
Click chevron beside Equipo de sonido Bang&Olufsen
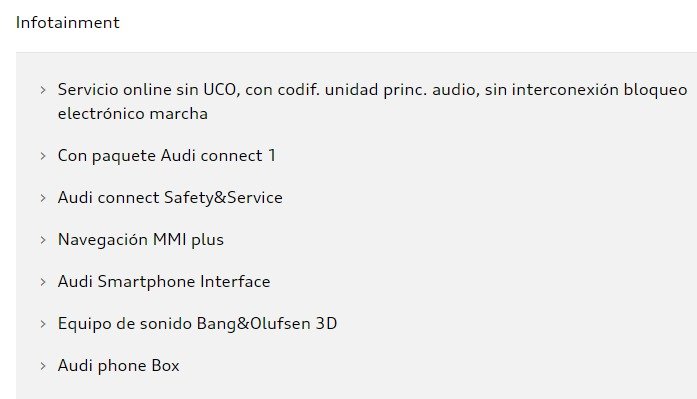(x=43, y=324)
